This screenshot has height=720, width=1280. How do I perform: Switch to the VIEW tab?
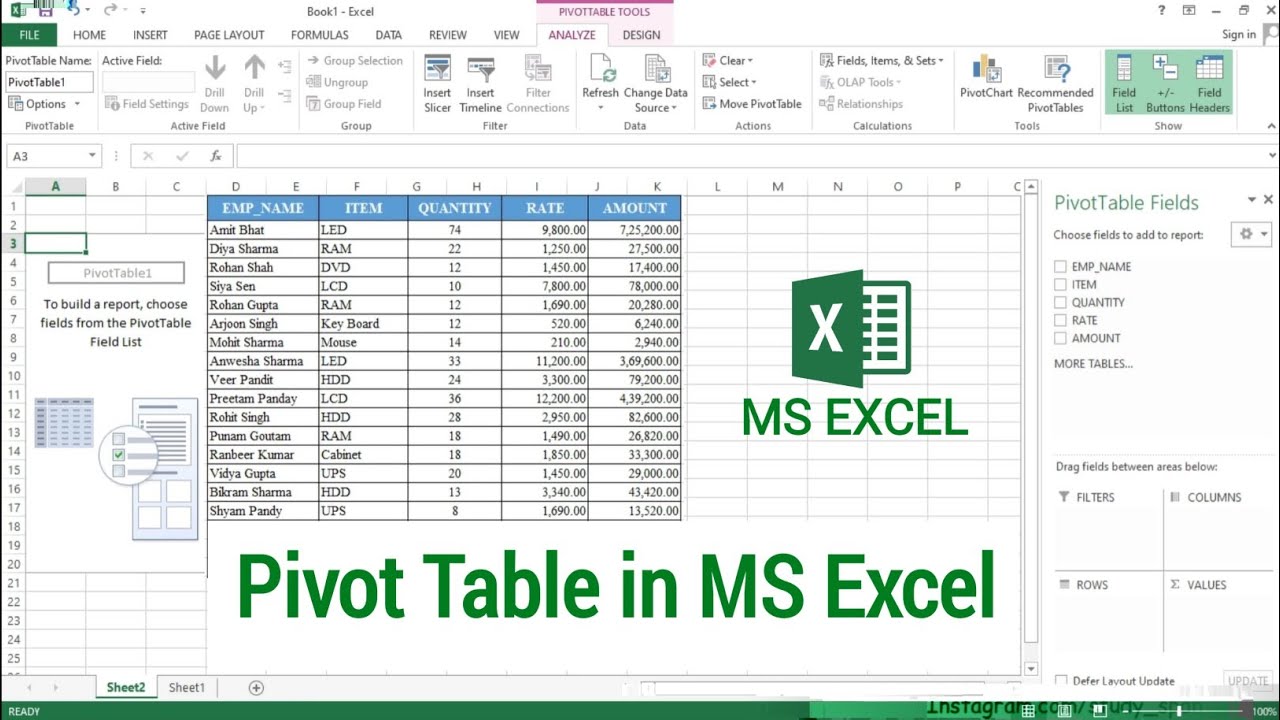pyautogui.click(x=507, y=35)
